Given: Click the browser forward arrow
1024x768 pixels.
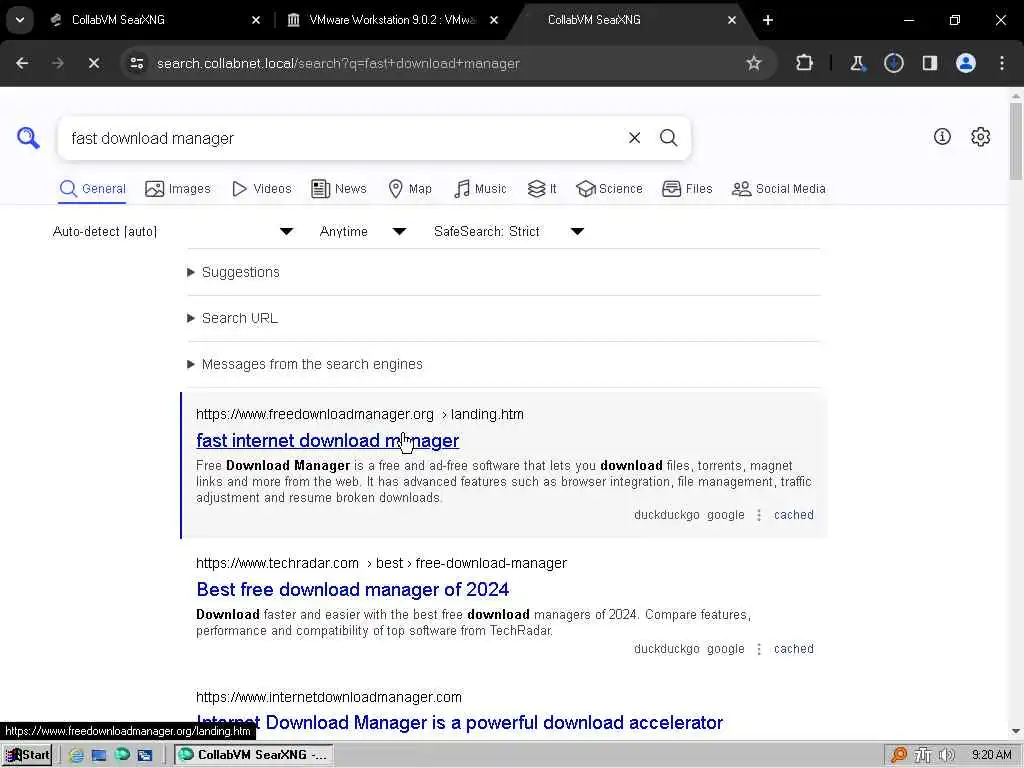Looking at the screenshot, I should (57, 63).
